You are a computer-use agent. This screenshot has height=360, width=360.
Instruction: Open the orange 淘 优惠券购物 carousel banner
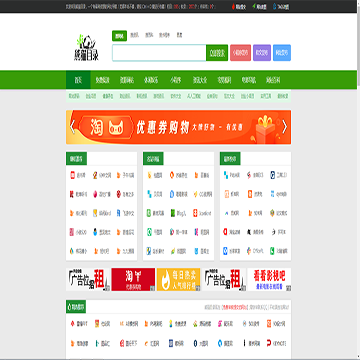(178, 127)
